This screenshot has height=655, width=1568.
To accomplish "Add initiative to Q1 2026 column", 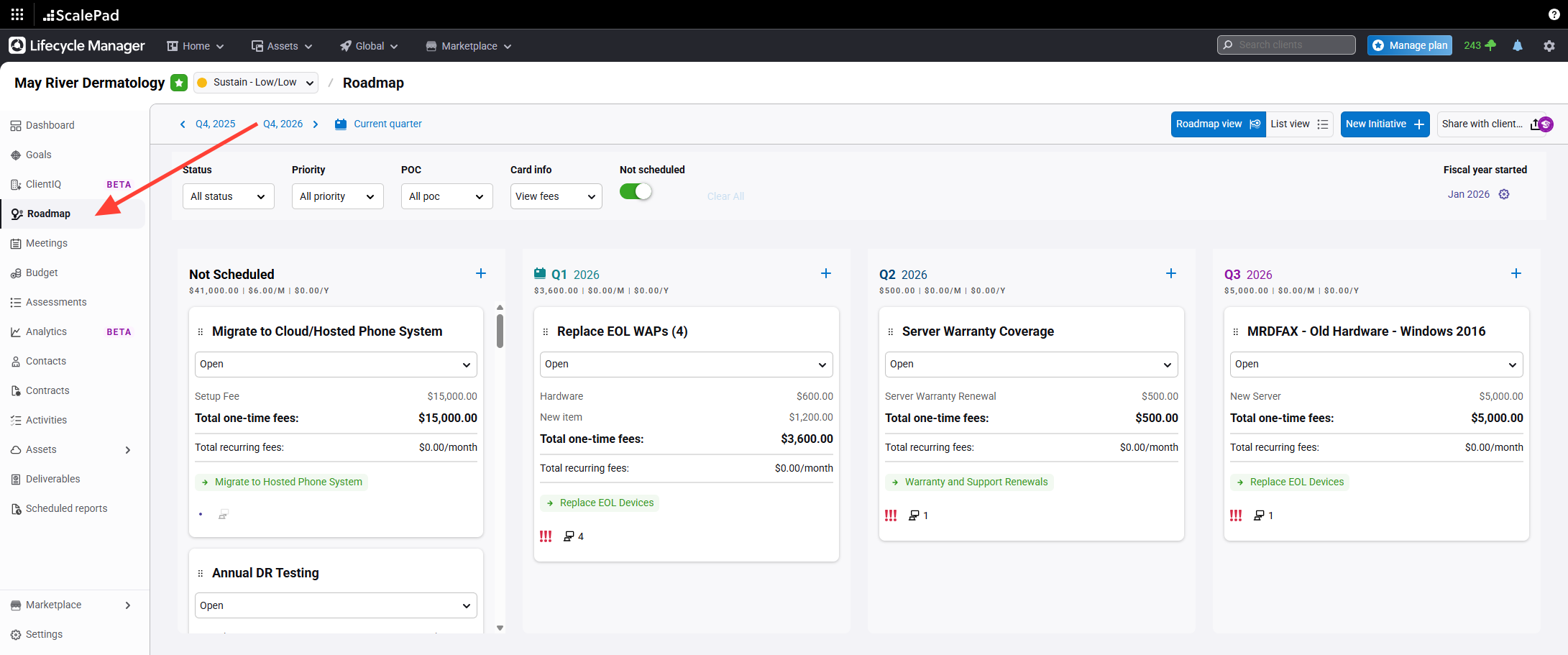I will pos(825,273).
